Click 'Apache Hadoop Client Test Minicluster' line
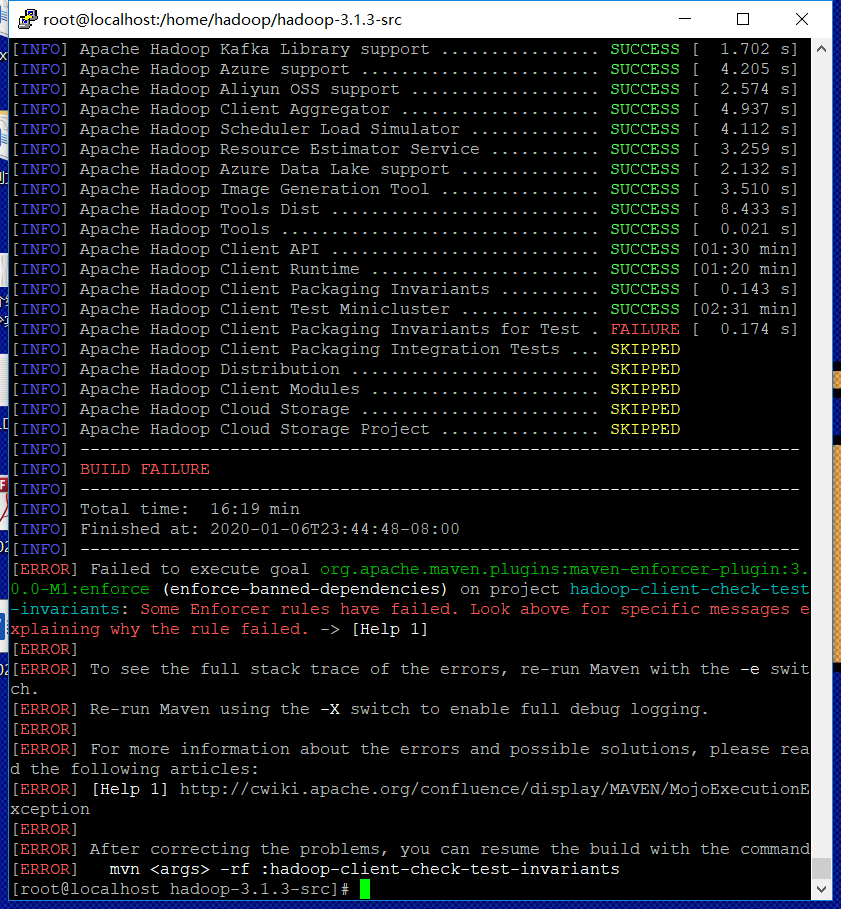 point(405,309)
